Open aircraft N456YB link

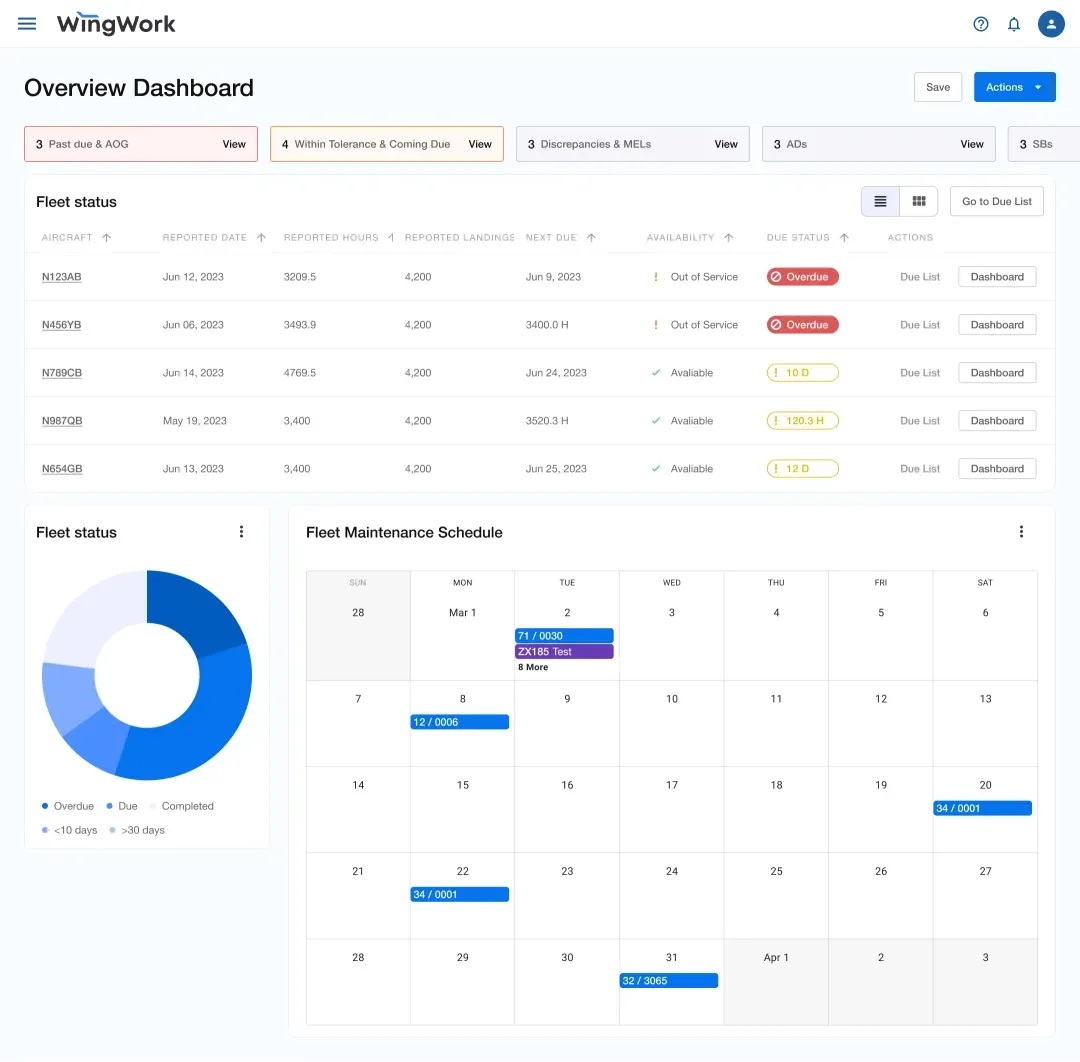pos(61,325)
